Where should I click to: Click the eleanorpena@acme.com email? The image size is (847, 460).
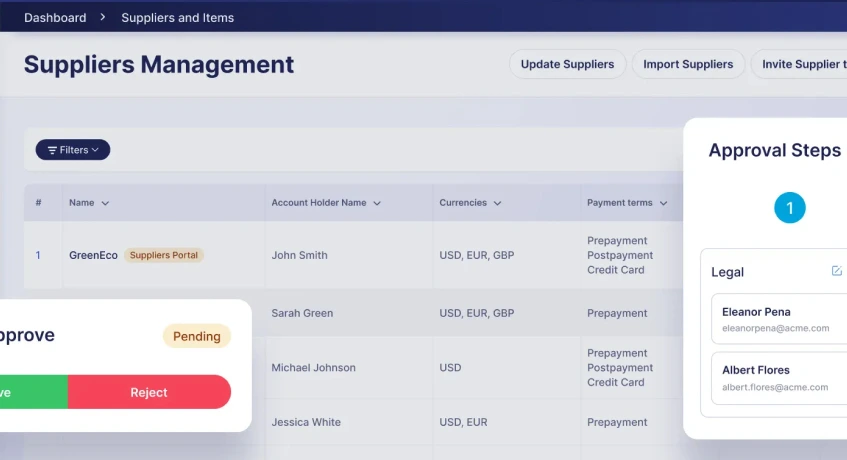point(775,328)
